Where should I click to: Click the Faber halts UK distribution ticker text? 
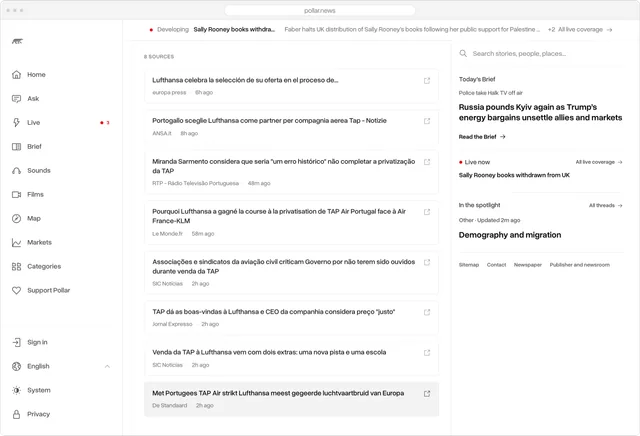pos(412,29)
